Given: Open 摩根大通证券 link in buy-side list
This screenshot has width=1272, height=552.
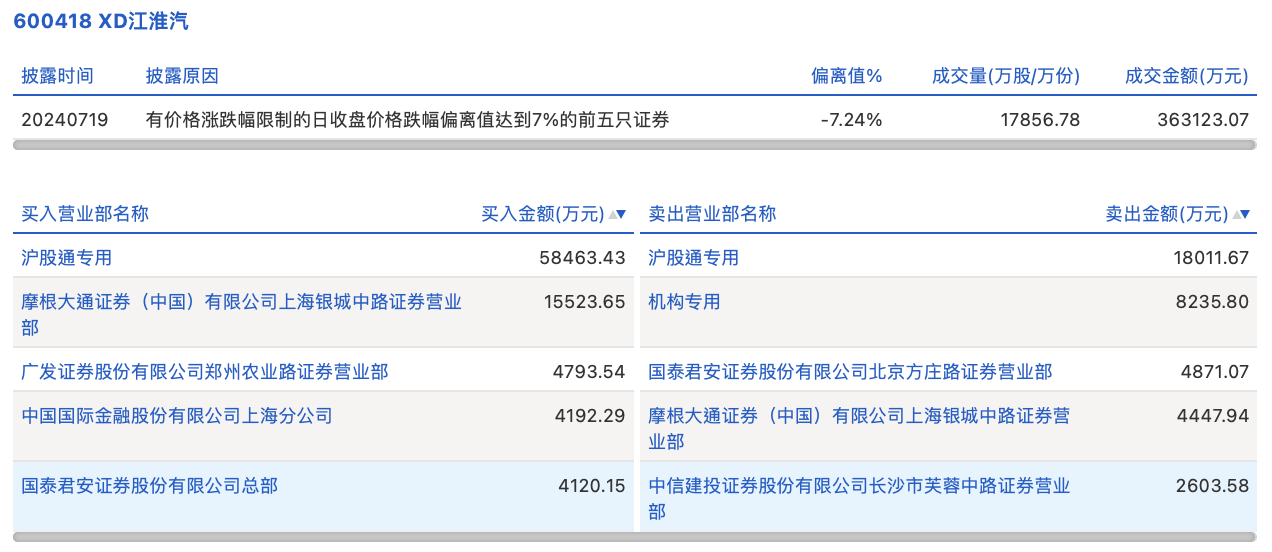Looking at the screenshot, I should pyautogui.click(x=241, y=302).
